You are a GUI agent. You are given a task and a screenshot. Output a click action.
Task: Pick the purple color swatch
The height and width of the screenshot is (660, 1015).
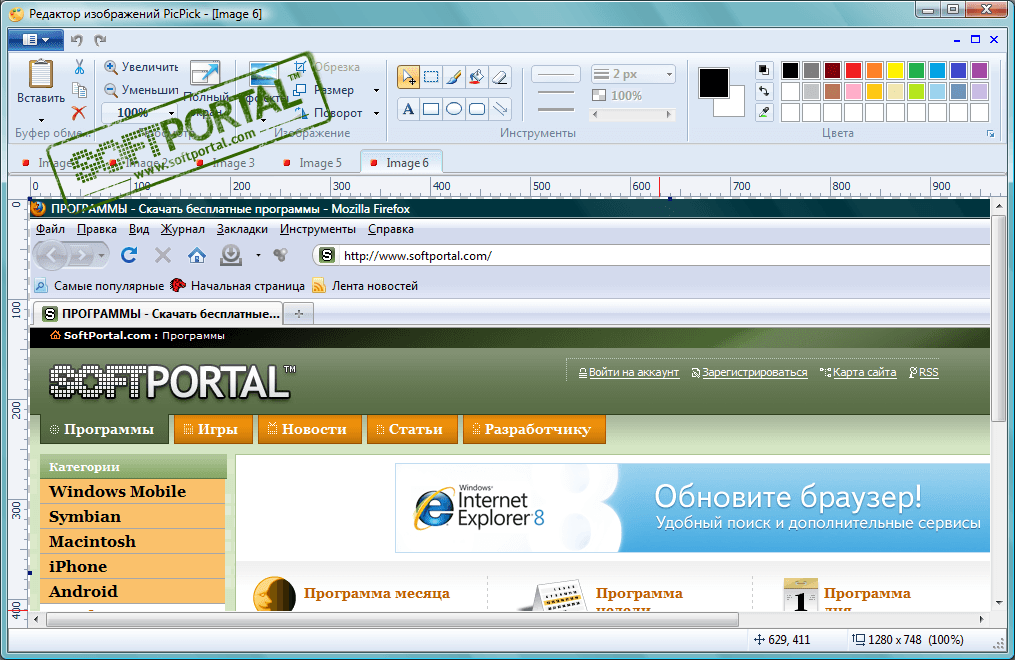click(979, 70)
